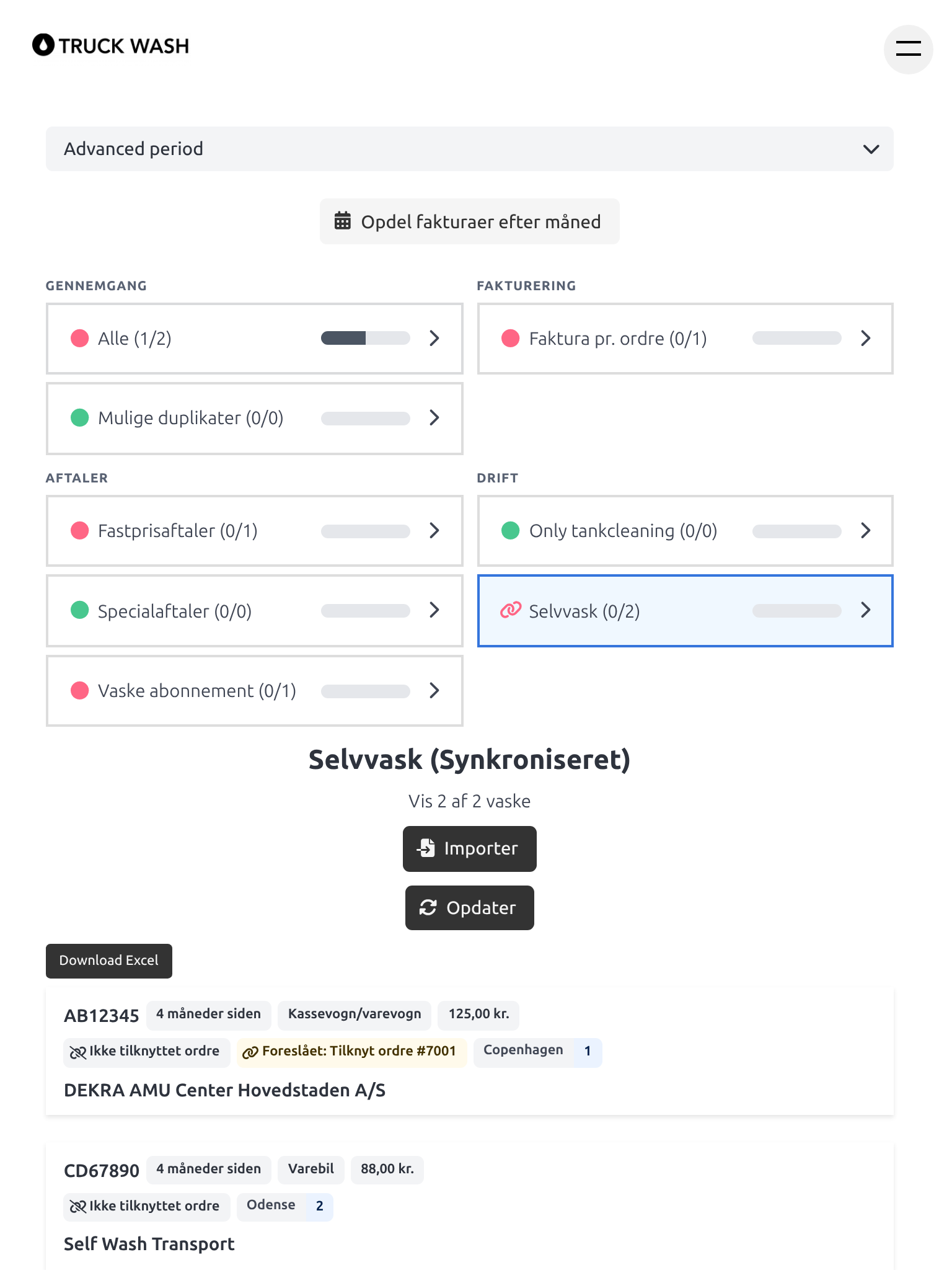Screen dimensions: 952x1270
Task: Select the Mulige duplikater filter
Action: pos(254,418)
